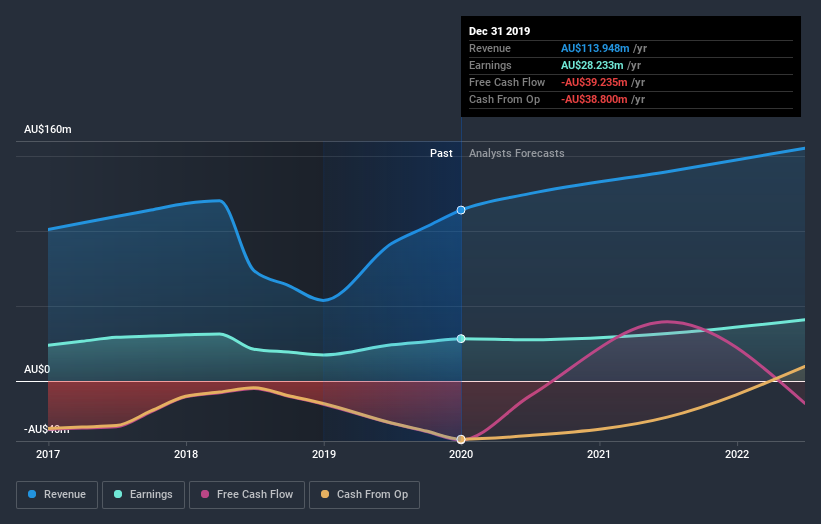This screenshot has height=524, width=821.
Task: Click the Analysts Forecasts label
Action: coord(516,153)
